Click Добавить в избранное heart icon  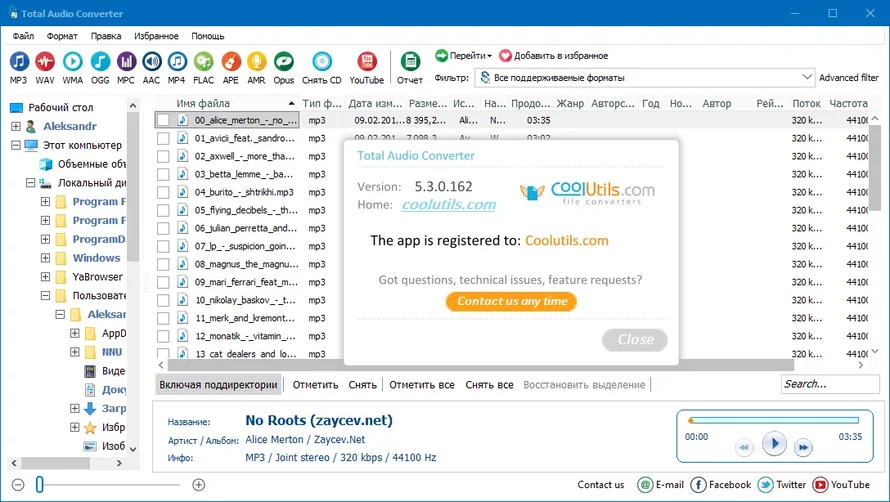pyautogui.click(x=505, y=56)
